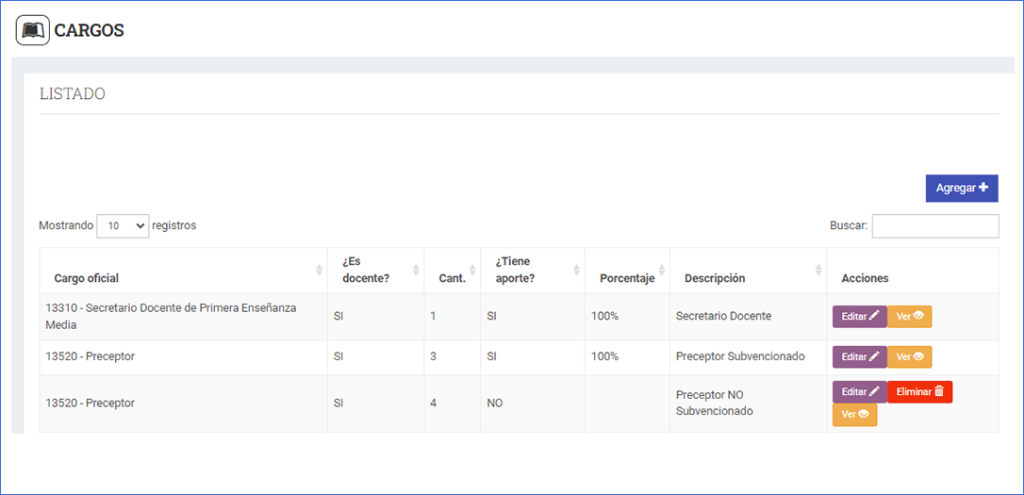Open the registros count dropdown

point(123,226)
